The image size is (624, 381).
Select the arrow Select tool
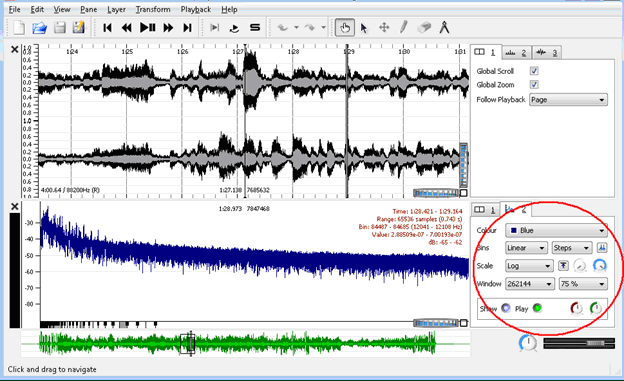tap(364, 28)
